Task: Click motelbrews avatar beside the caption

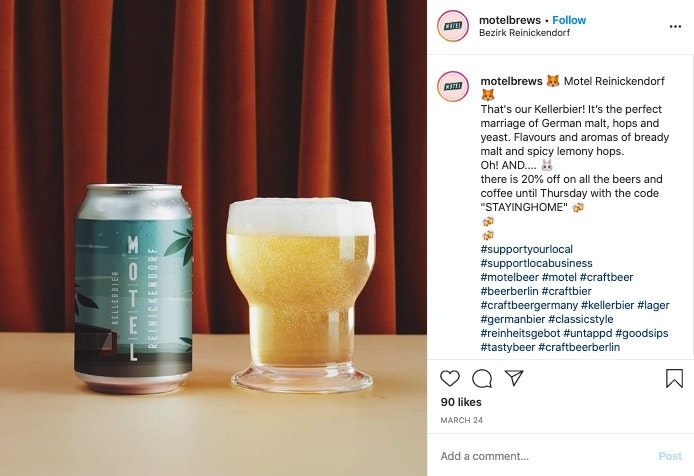Action: tap(452, 86)
